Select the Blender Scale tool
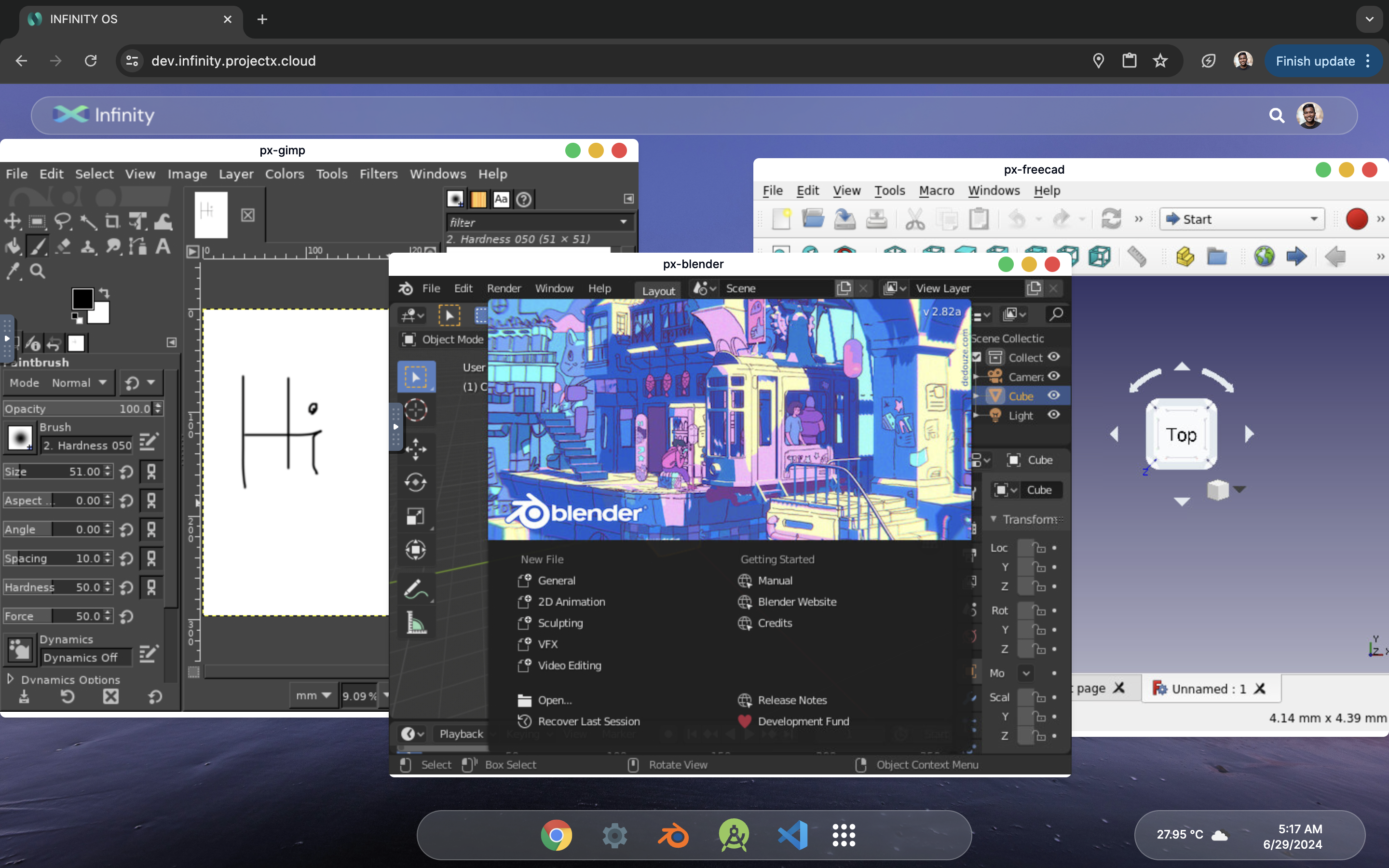The width and height of the screenshot is (1389, 868). tap(416, 516)
